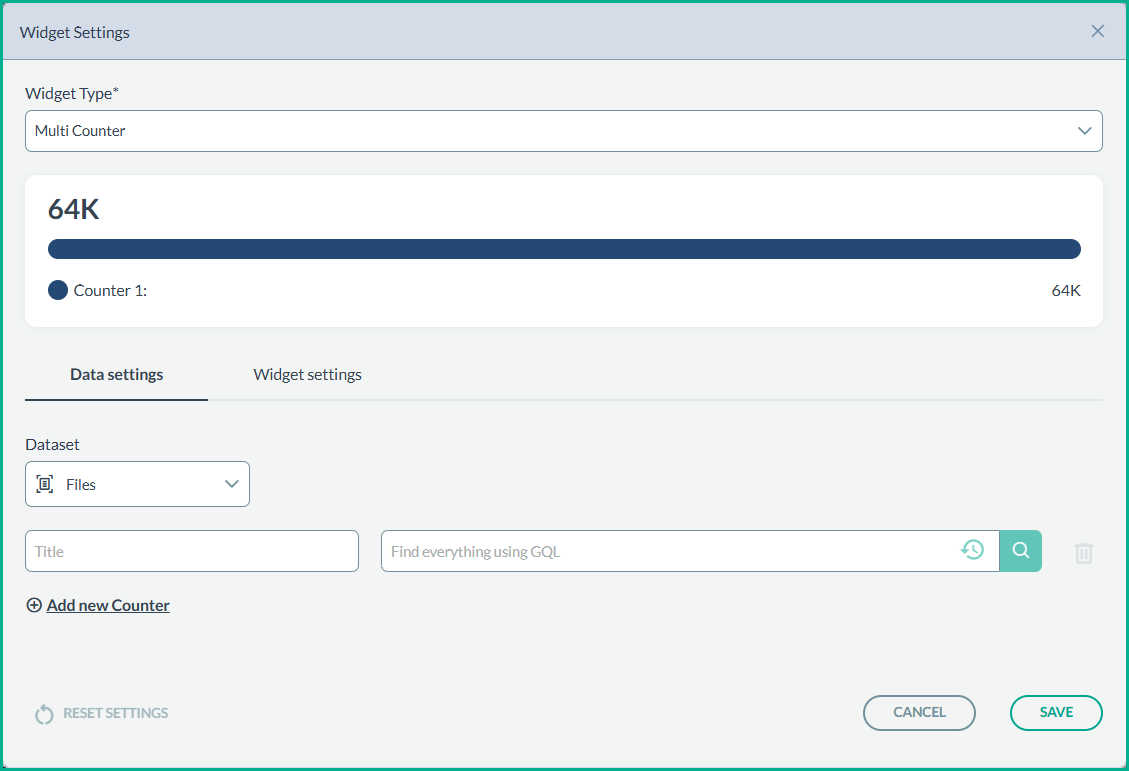Click the query history clock icon
1129x771 pixels.
972,550
